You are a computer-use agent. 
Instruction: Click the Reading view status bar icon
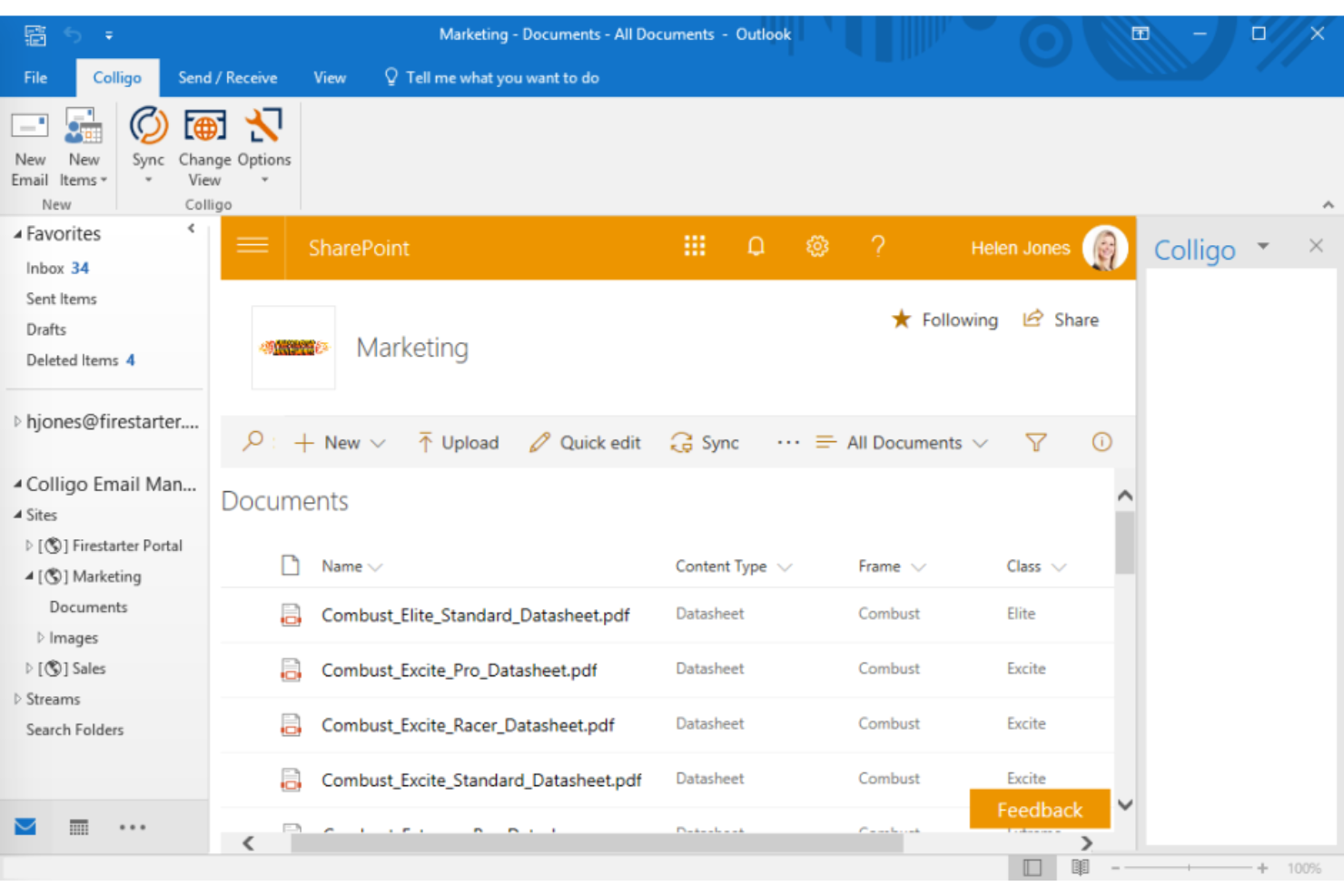coord(1080,868)
